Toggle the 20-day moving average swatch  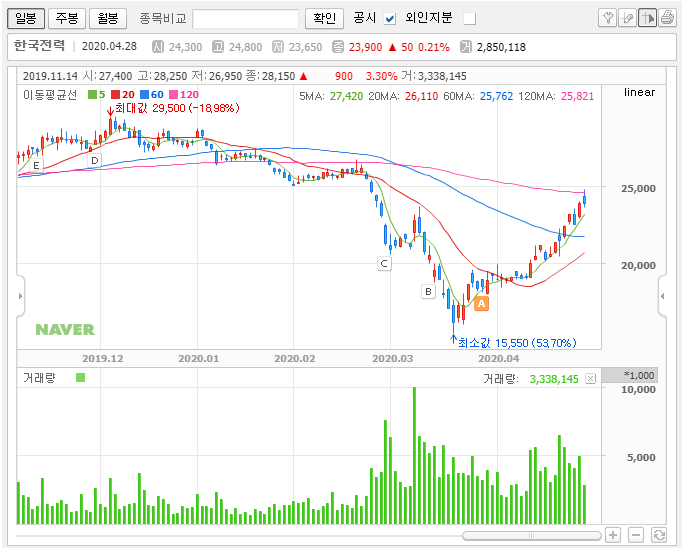tap(115, 94)
